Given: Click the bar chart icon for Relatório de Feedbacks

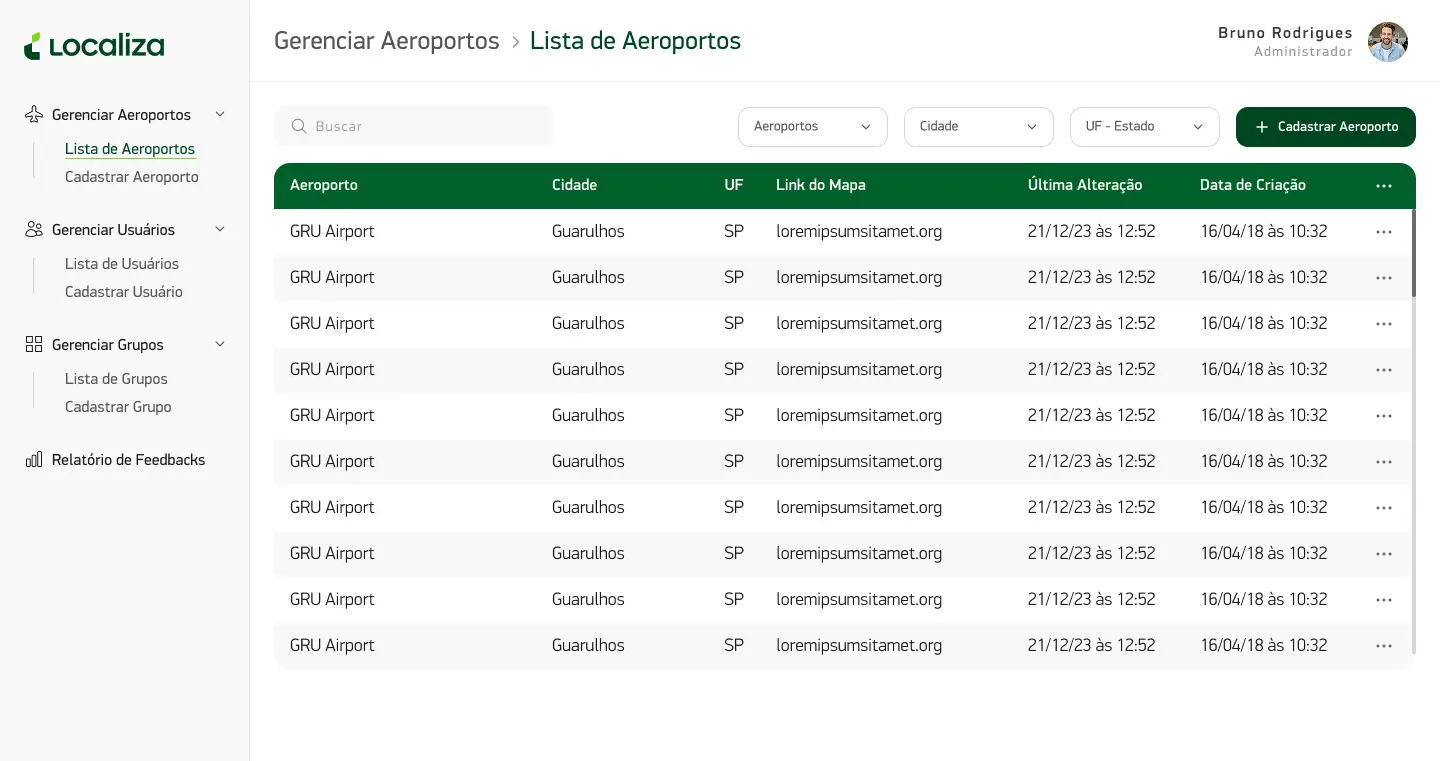Looking at the screenshot, I should click(34, 459).
